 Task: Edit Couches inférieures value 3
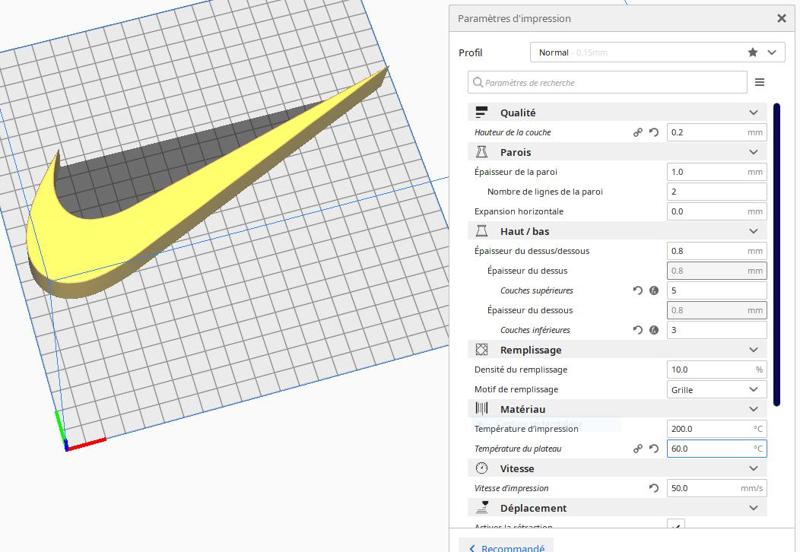tap(716, 330)
